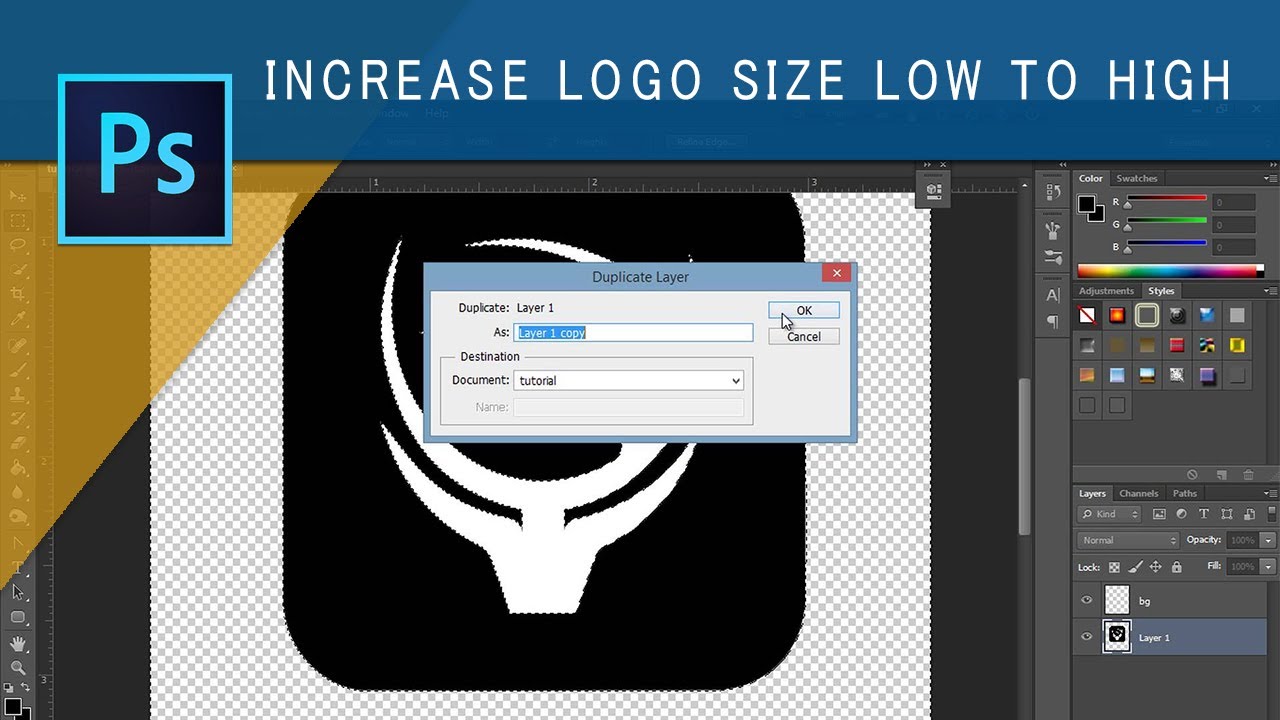Click the As layer name field
1280x720 pixels.
pos(634,333)
